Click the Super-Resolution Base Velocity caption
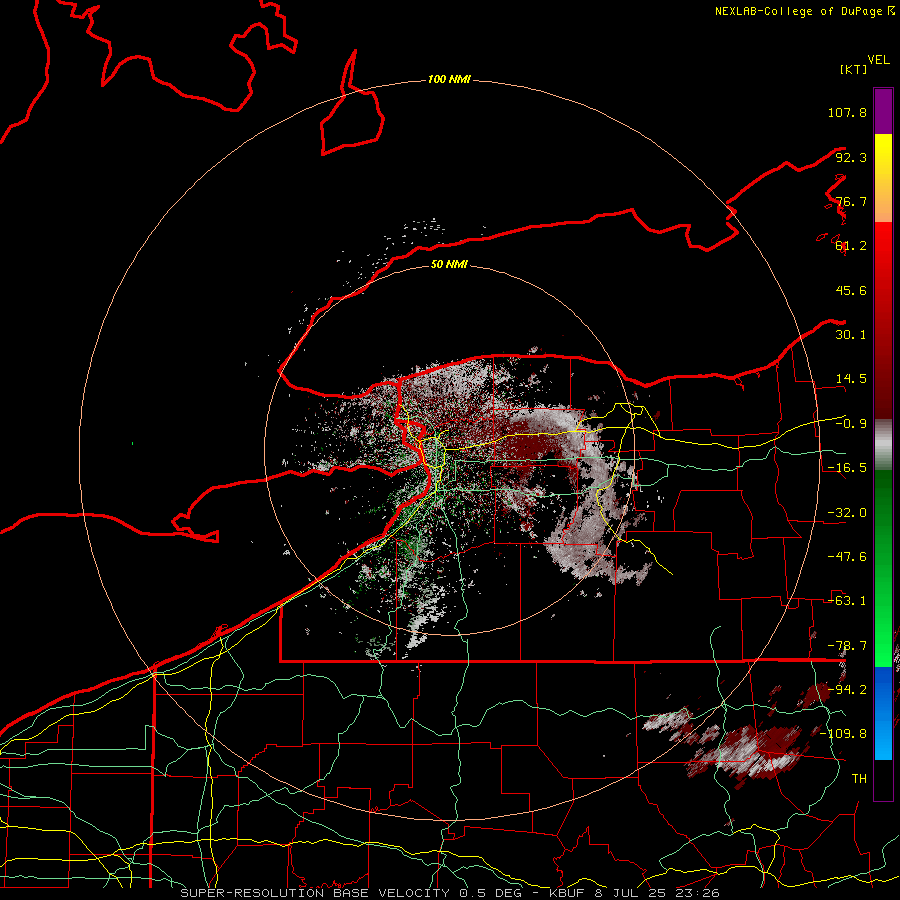 (x=449, y=893)
